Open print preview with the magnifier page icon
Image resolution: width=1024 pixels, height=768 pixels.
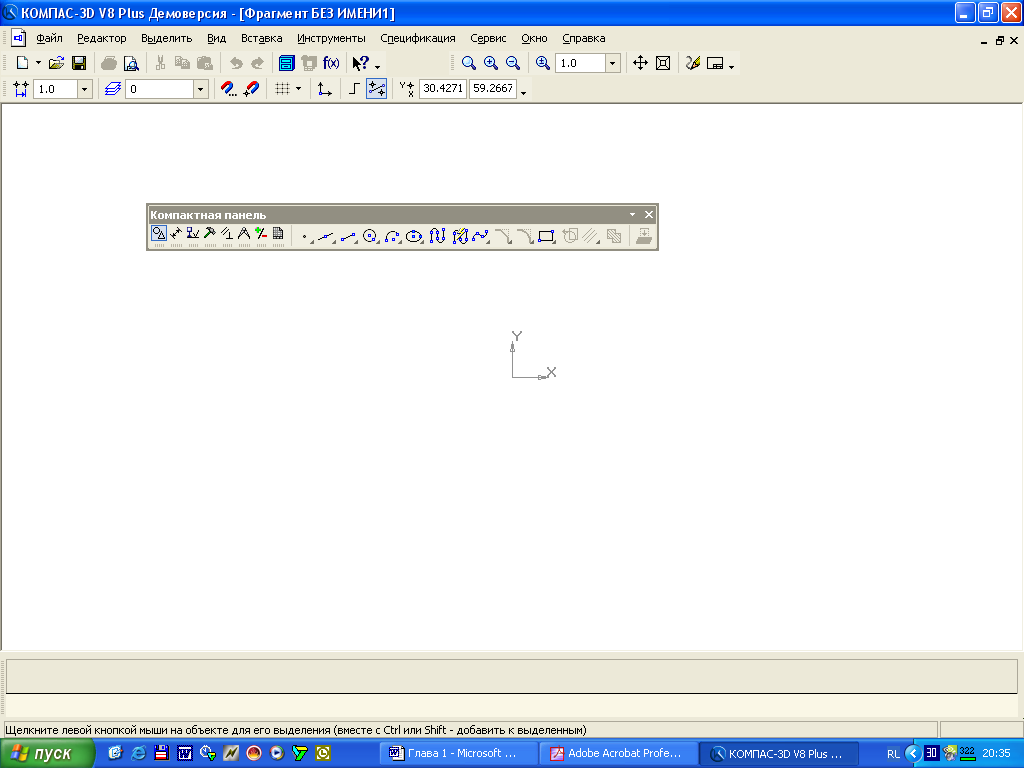pyautogui.click(x=131, y=63)
